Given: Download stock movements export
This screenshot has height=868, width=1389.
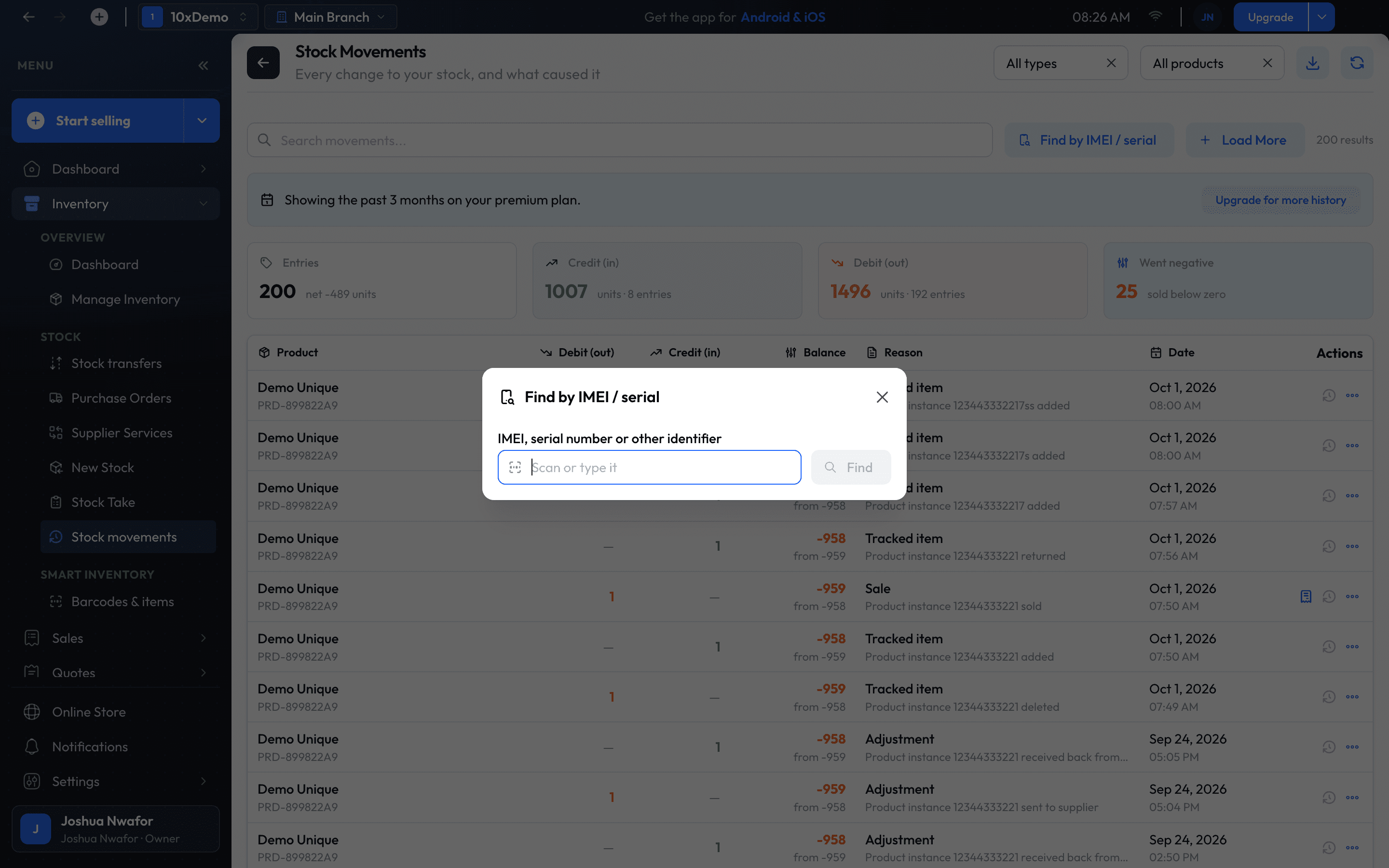Looking at the screenshot, I should pyautogui.click(x=1313, y=63).
